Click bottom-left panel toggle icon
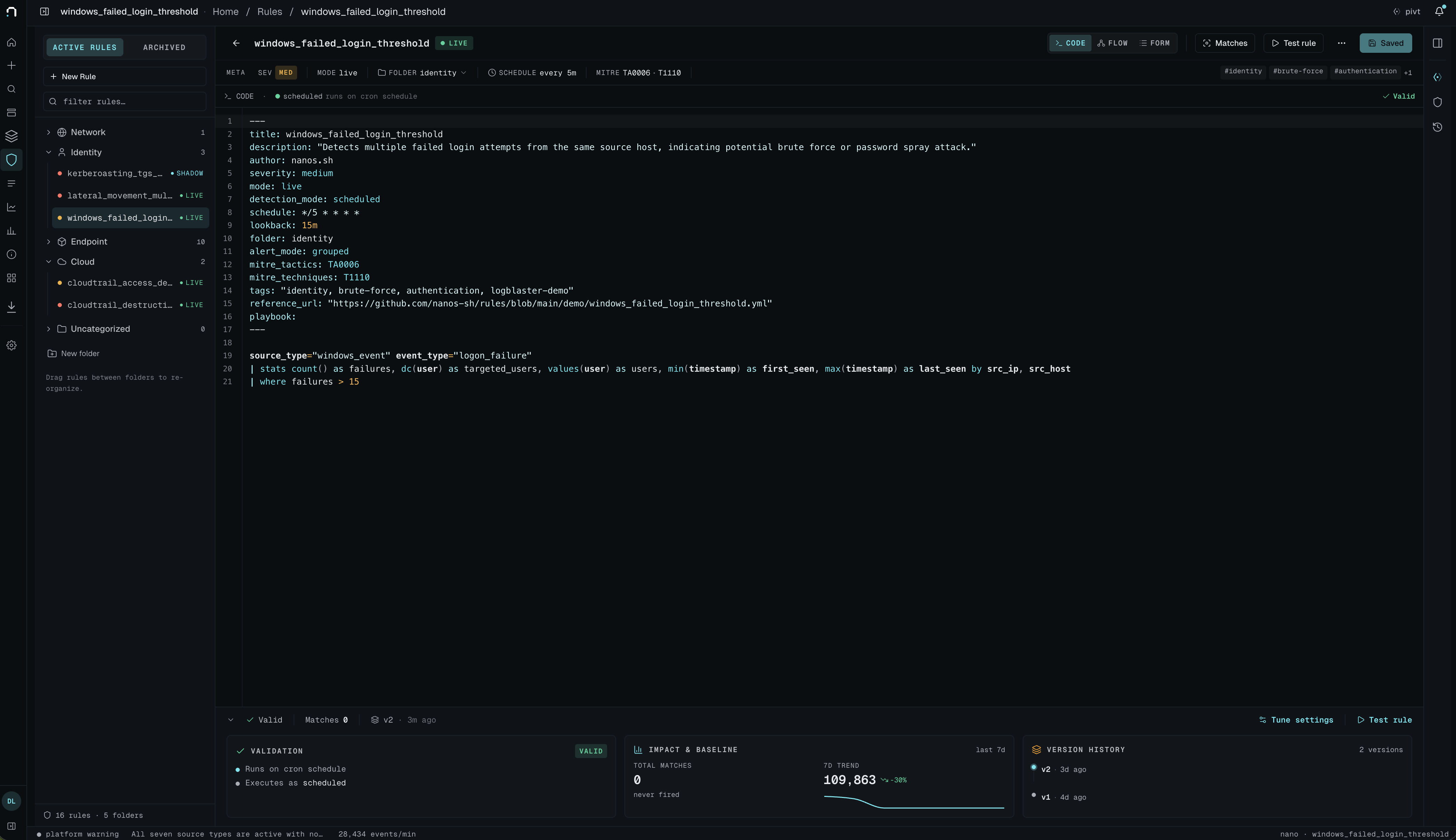 (x=11, y=826)
